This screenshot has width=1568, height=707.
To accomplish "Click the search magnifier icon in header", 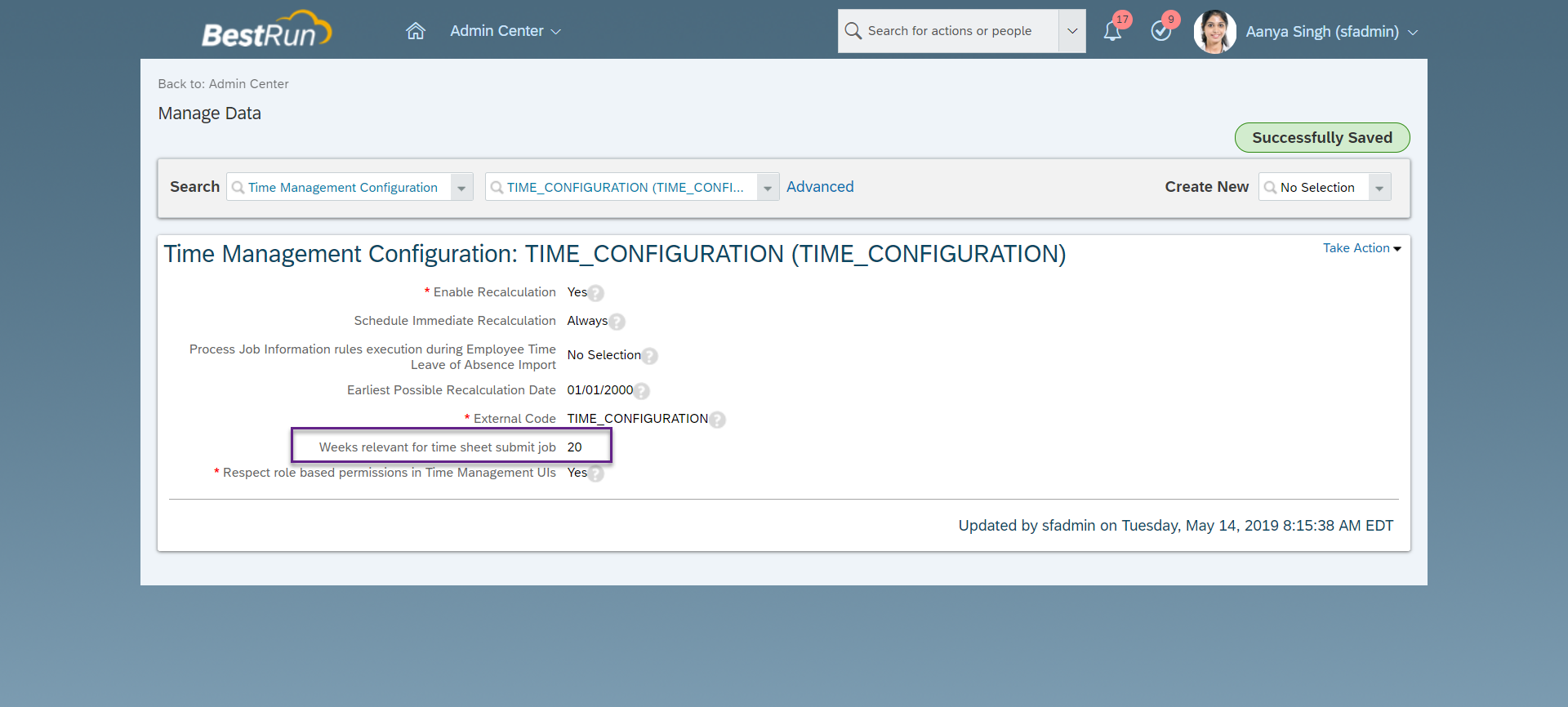I will click(853, 31).
